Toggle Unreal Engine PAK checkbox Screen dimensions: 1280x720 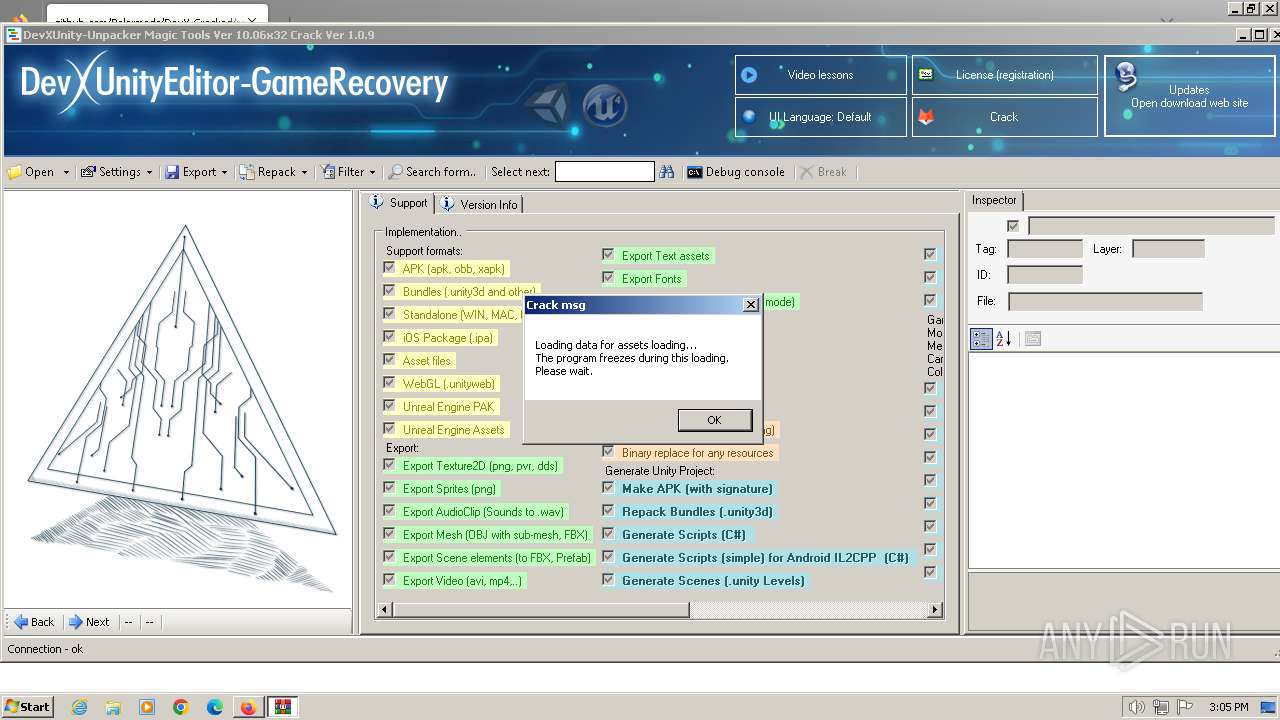point(389,406)
